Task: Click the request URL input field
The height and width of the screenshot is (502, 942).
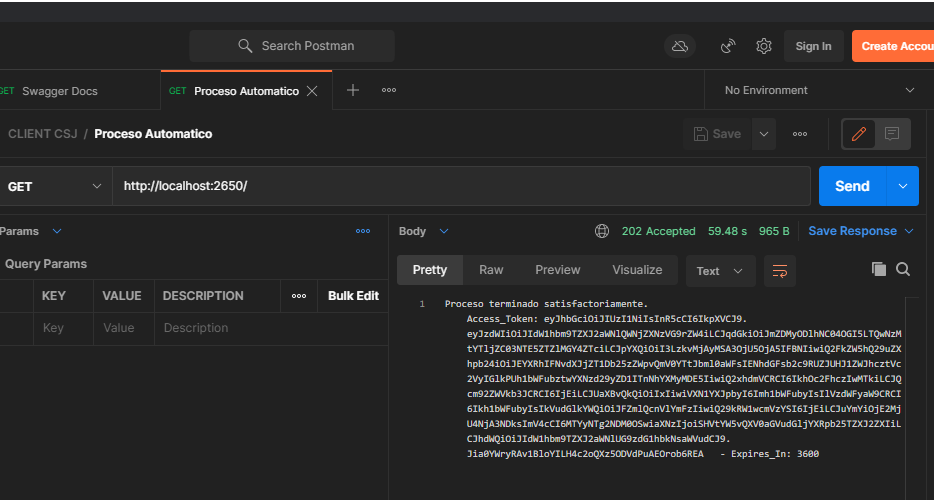Action: pyautogui.click(x=460, y=186)
